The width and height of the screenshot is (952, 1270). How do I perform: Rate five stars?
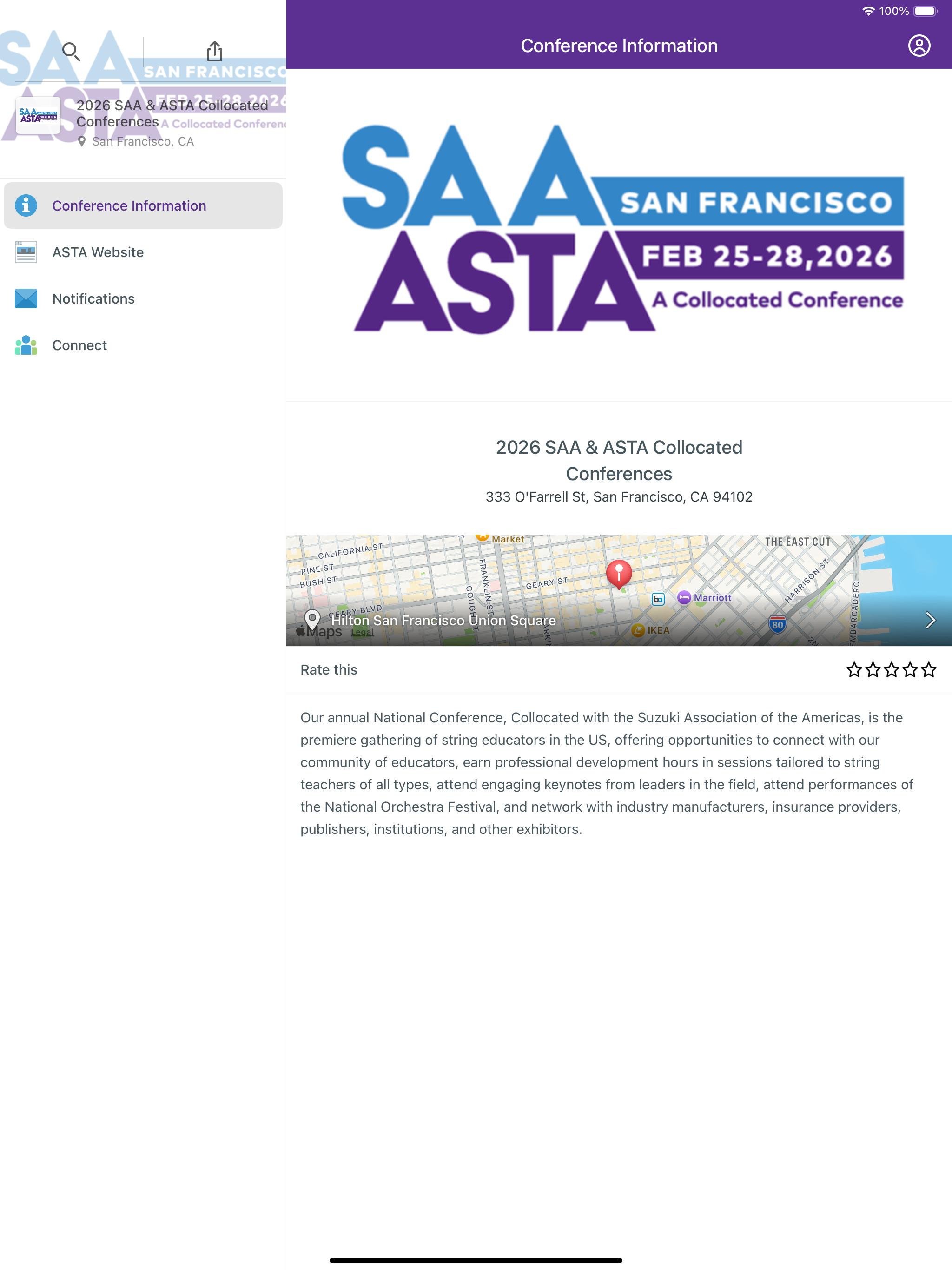pyautogui.click(x=928, y=669)
